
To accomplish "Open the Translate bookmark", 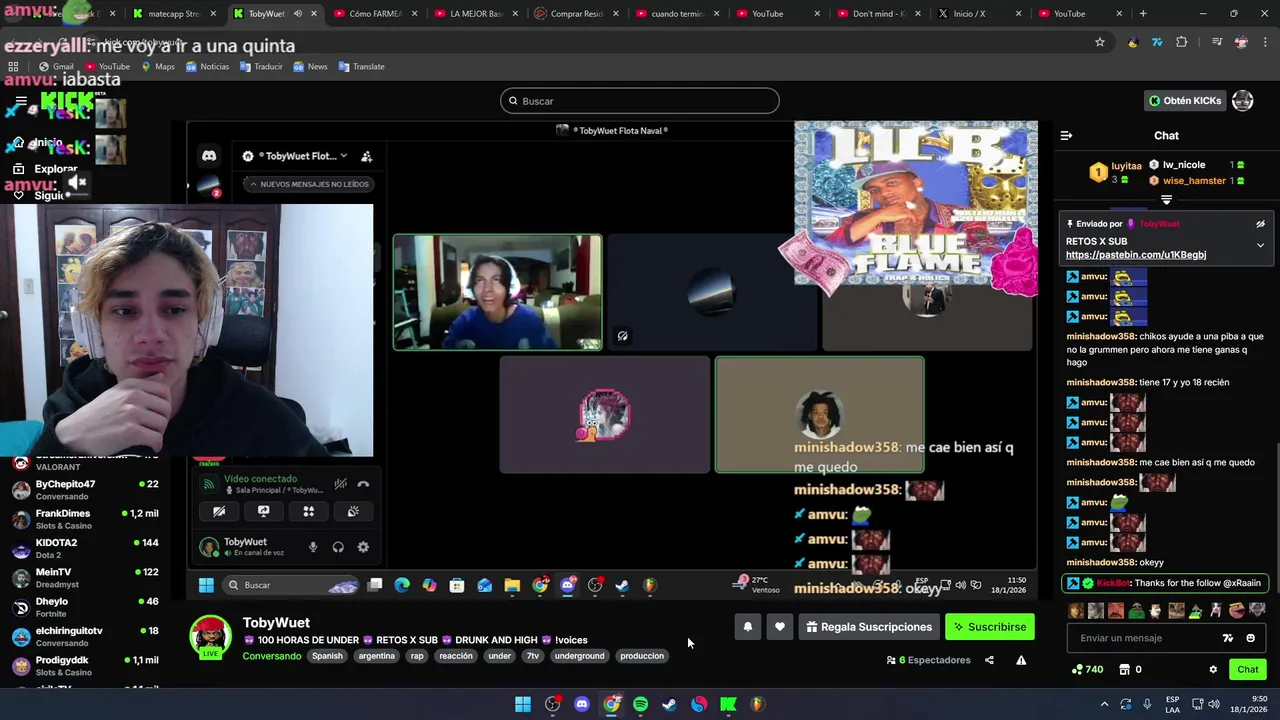I will tap(361, 66).
